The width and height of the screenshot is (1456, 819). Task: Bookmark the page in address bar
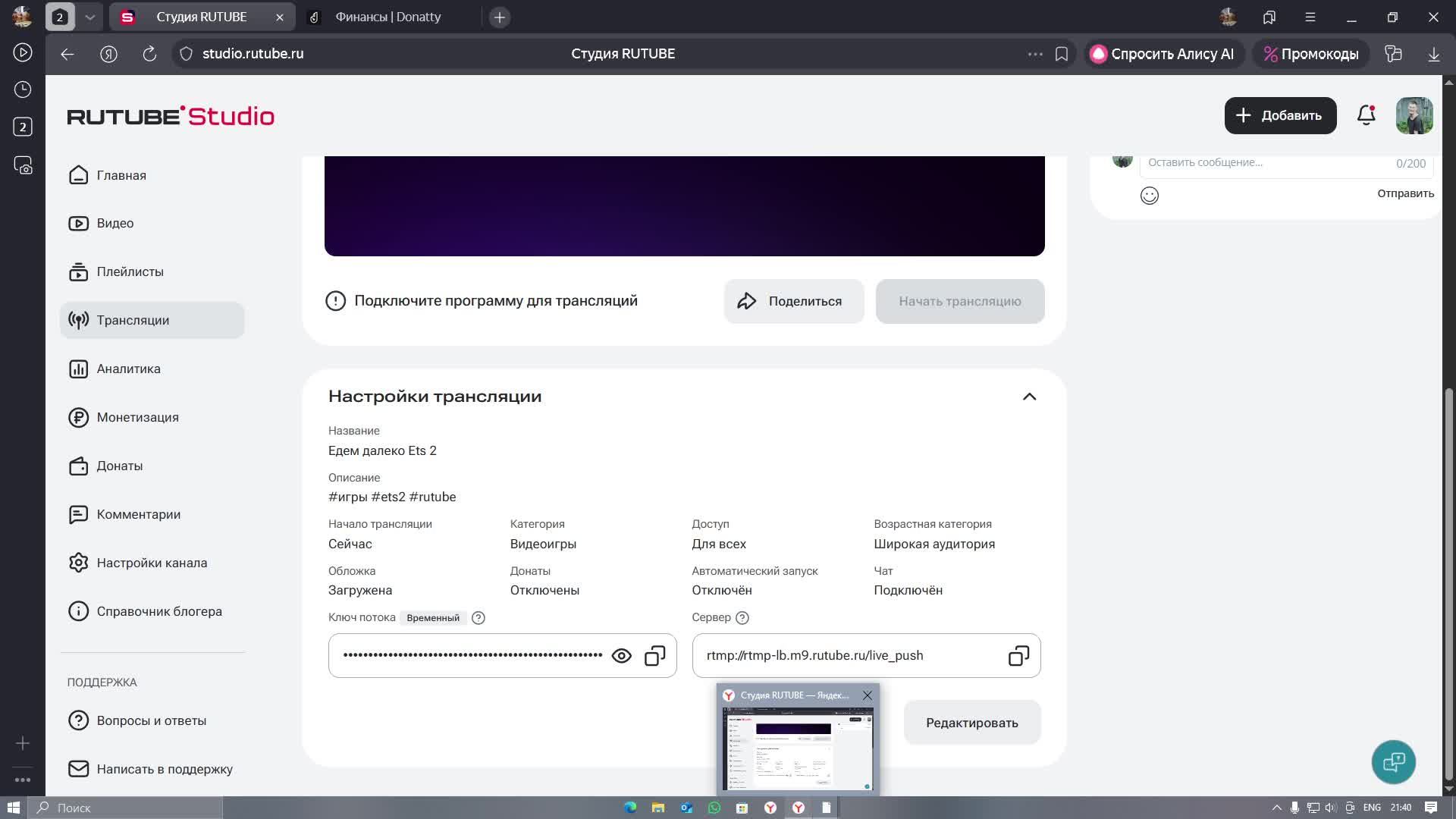(1062, 54)
